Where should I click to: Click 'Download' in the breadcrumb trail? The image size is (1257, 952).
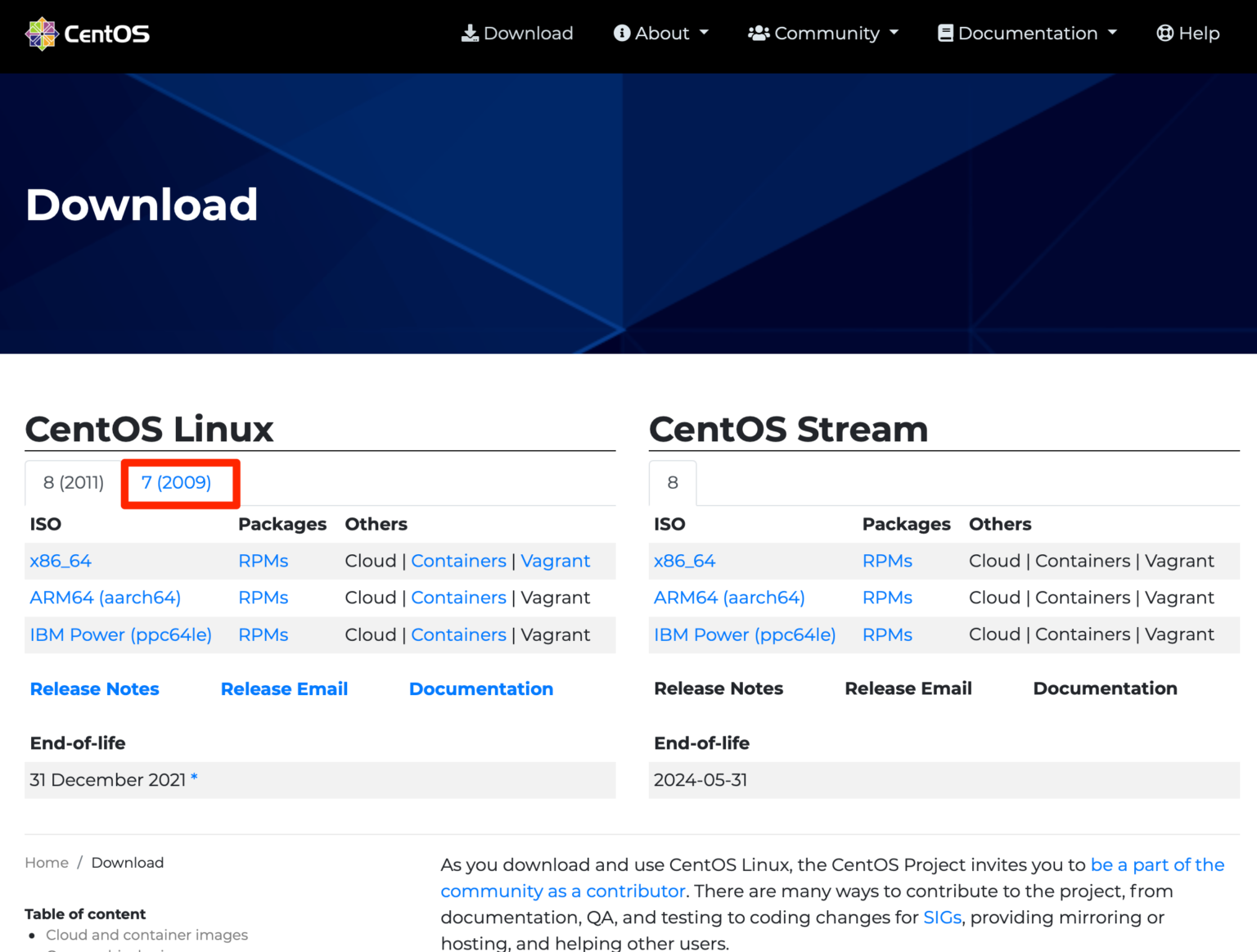128,863
